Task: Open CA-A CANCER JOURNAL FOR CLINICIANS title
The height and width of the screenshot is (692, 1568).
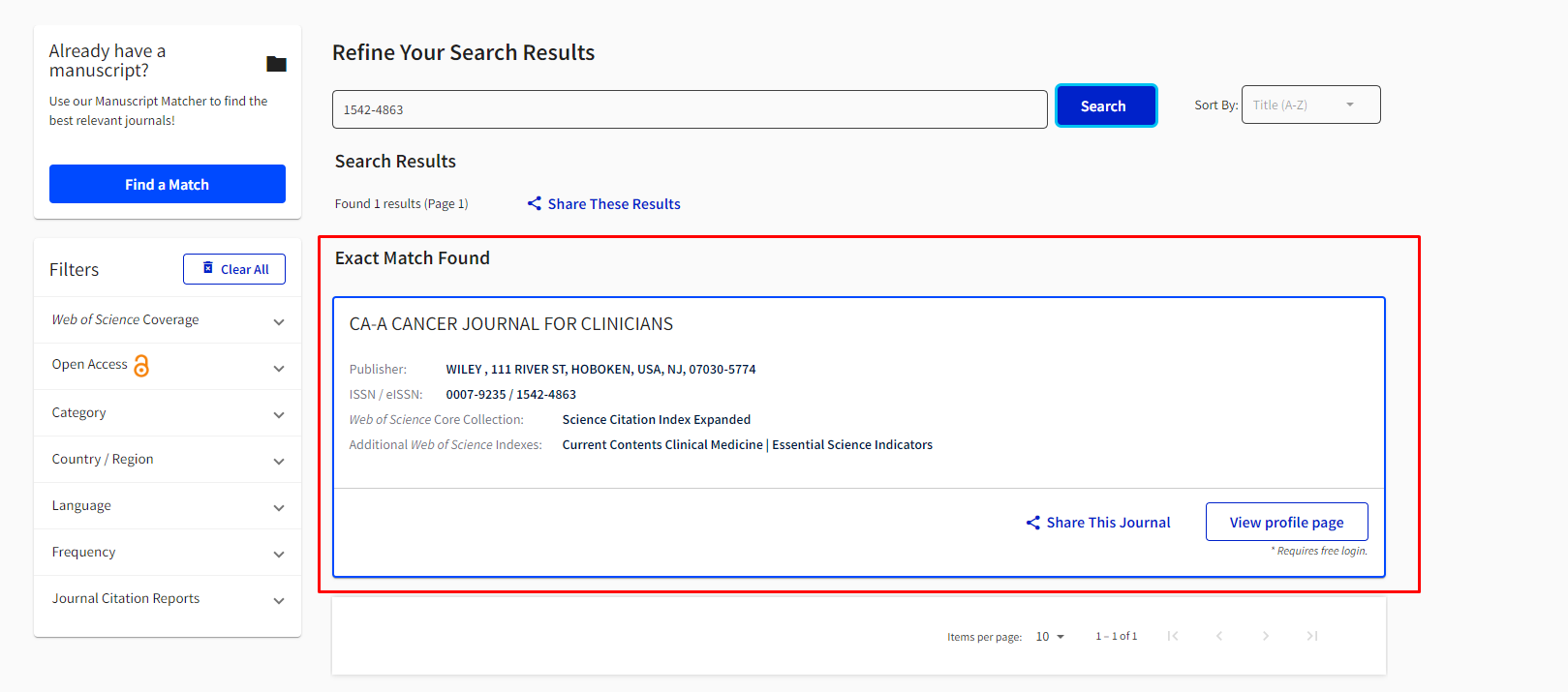Action: [511, 324]
